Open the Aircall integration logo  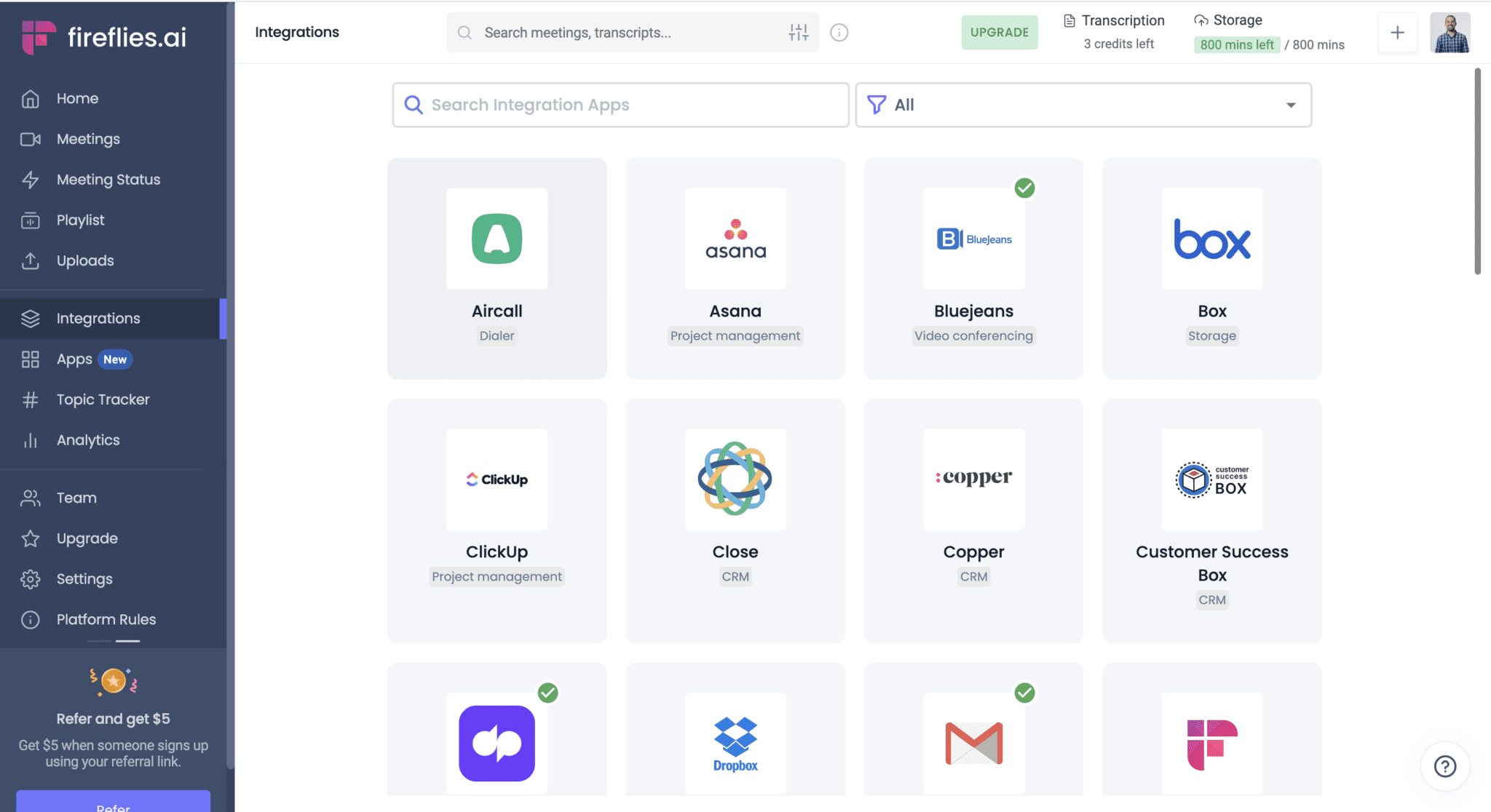(x=497, y=239)
